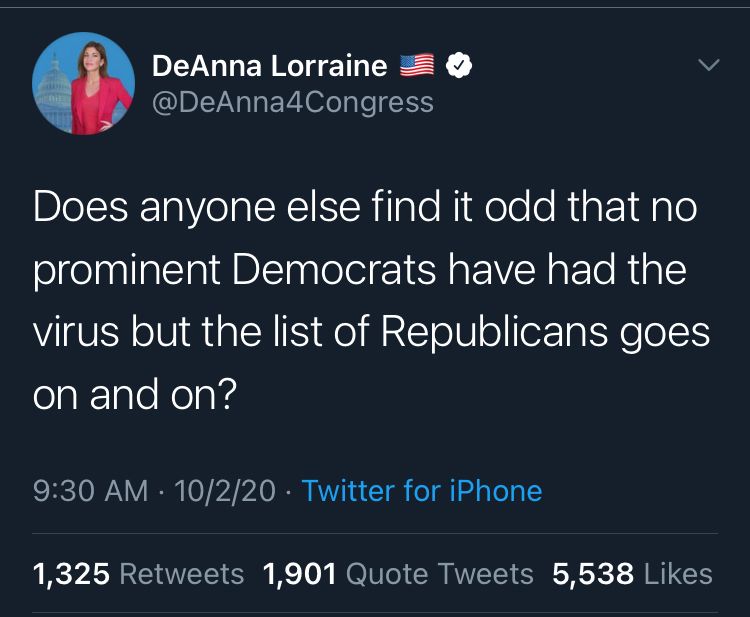Click the 1,325 retweet count number
This screenshot has width=750, height=617.
coord(72,574)
